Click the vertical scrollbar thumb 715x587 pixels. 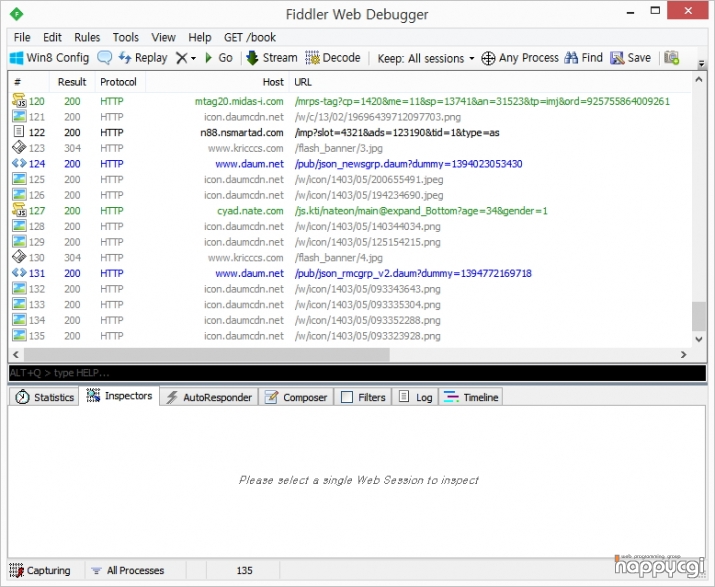tap(699, 316)
